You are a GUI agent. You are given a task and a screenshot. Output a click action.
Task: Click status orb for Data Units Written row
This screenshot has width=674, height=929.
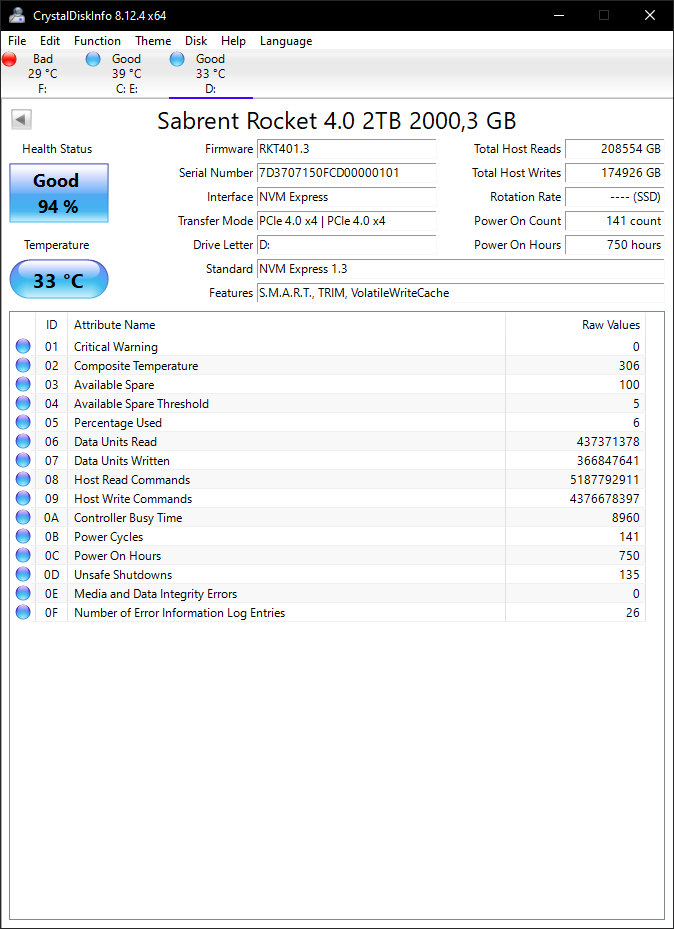23,460
